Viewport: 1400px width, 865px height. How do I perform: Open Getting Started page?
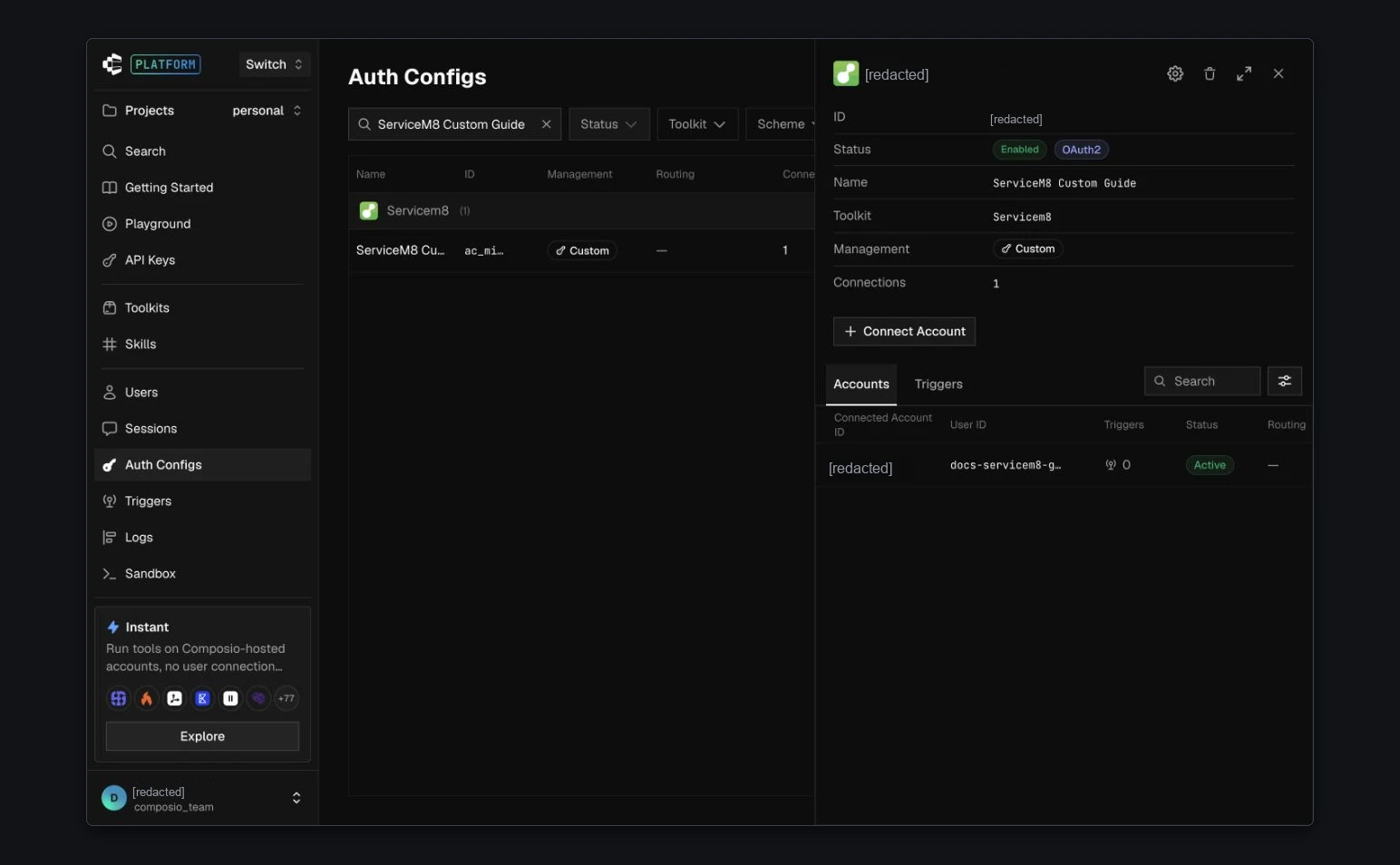202,188
